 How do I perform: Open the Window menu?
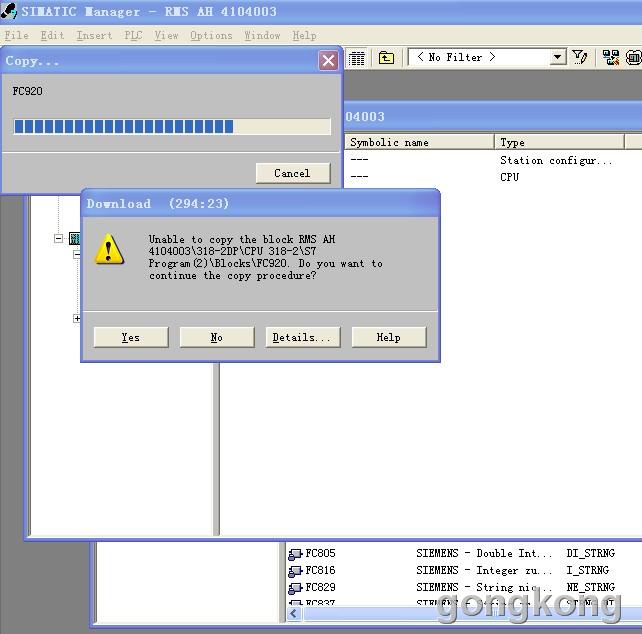[x=262, y=36]
